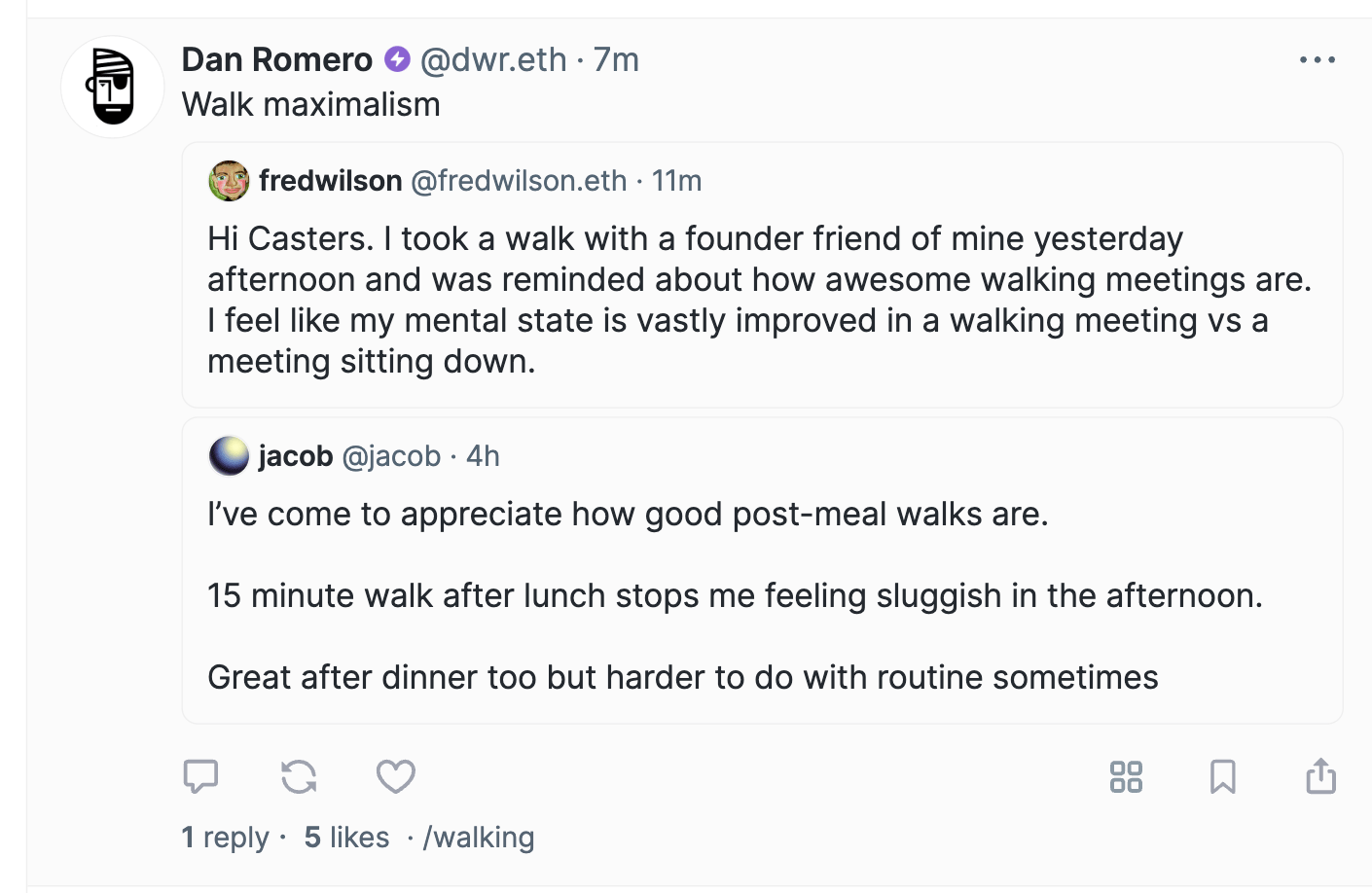
Task: Open fredwilson's quoted cast about walking meetings
Action: [x=759, y=300]
